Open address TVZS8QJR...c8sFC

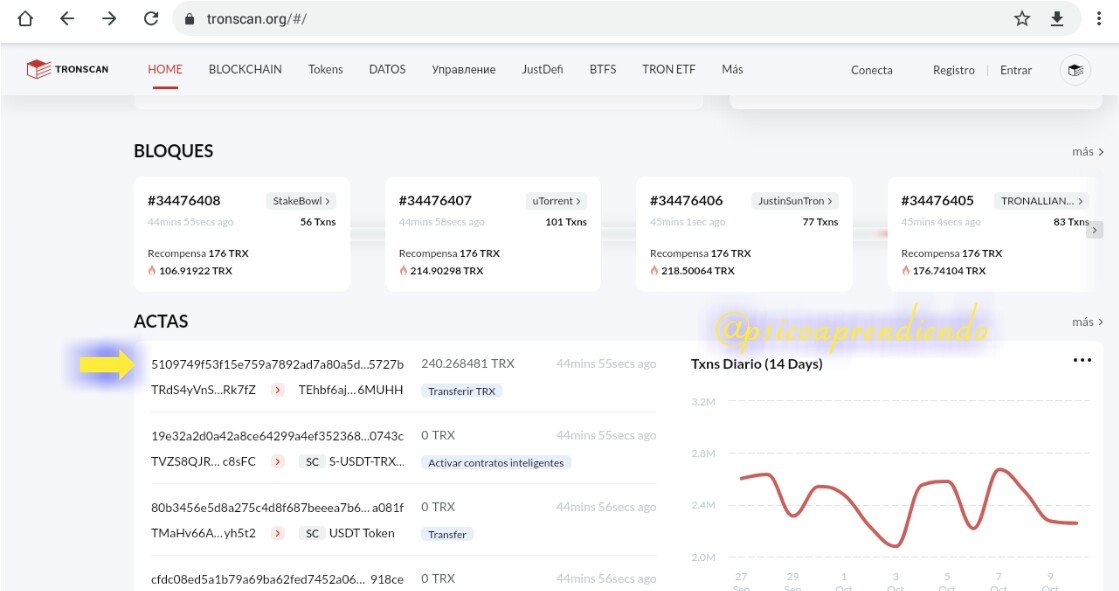[203, 461]
